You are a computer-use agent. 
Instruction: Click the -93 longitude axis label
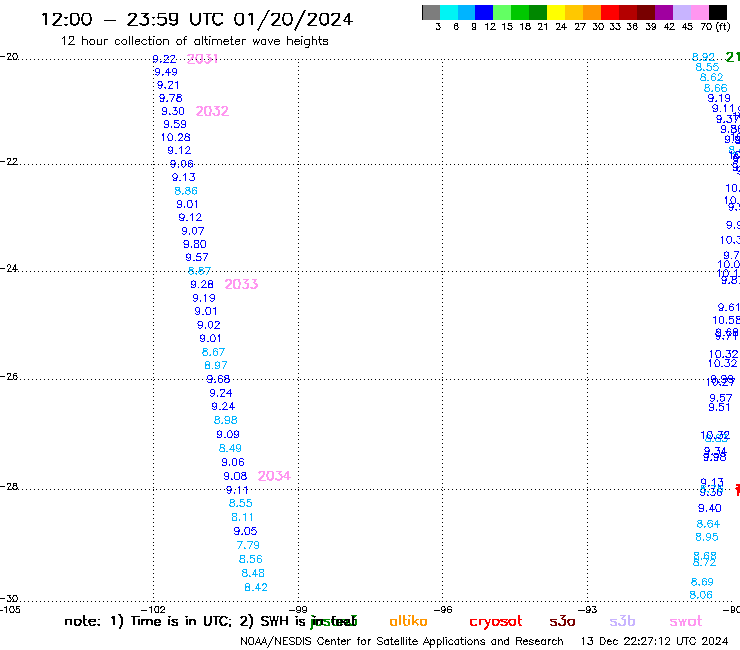(x=588, y=610)
